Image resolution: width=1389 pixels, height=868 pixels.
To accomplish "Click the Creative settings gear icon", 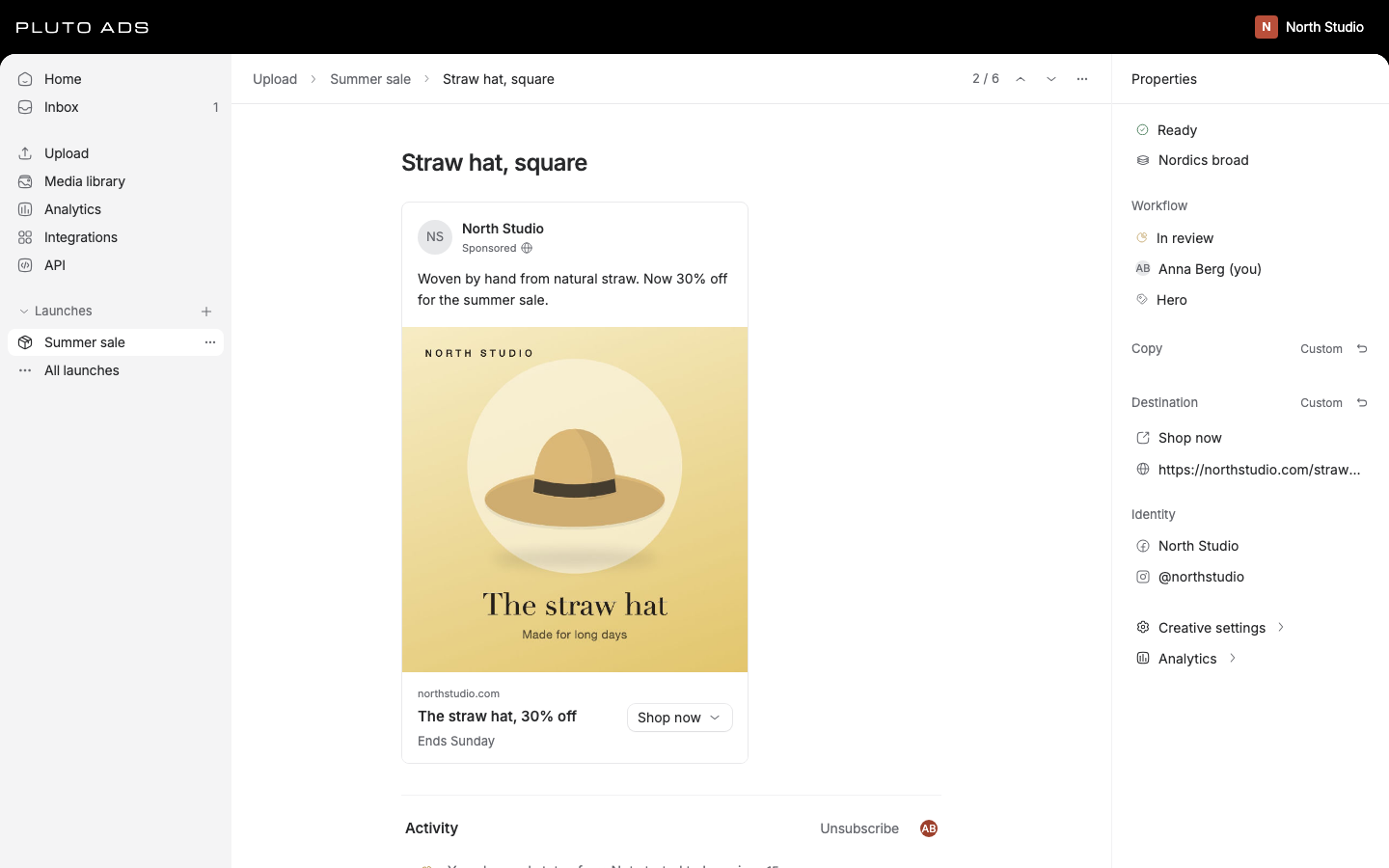I will 1143,628.
